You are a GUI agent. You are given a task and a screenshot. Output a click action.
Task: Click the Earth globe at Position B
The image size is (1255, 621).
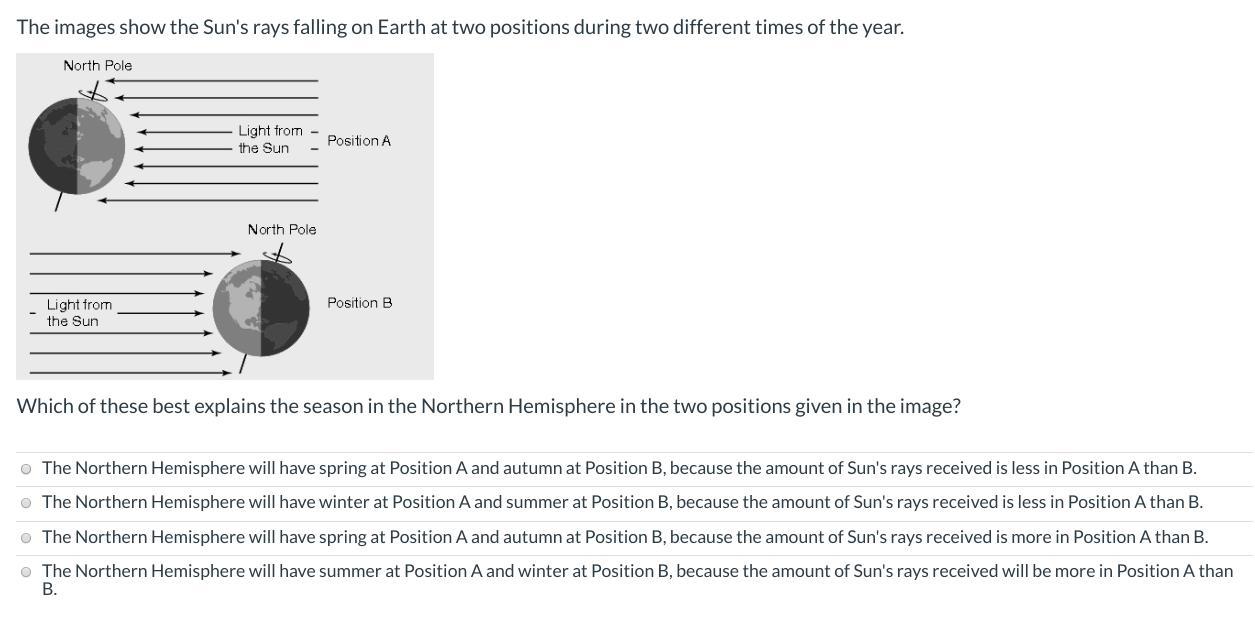[260, 308]
